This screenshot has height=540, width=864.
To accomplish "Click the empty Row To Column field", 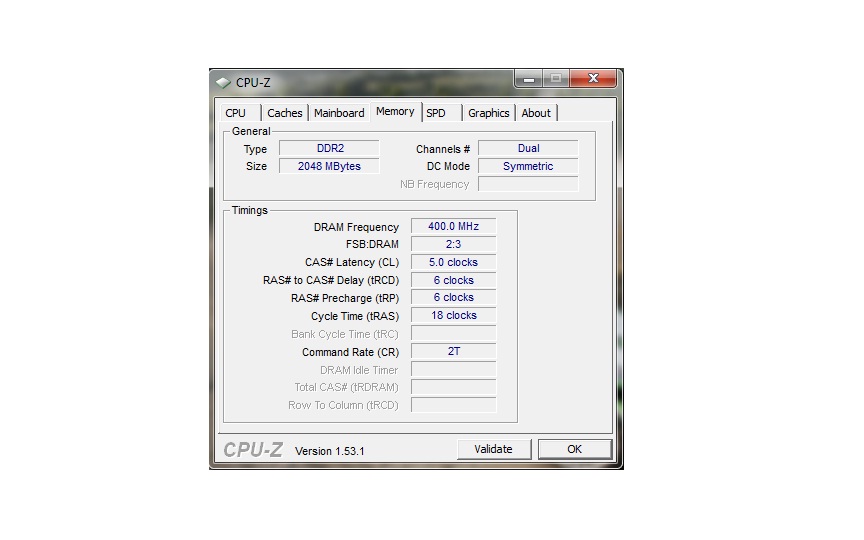I will (x=453, y=405).
